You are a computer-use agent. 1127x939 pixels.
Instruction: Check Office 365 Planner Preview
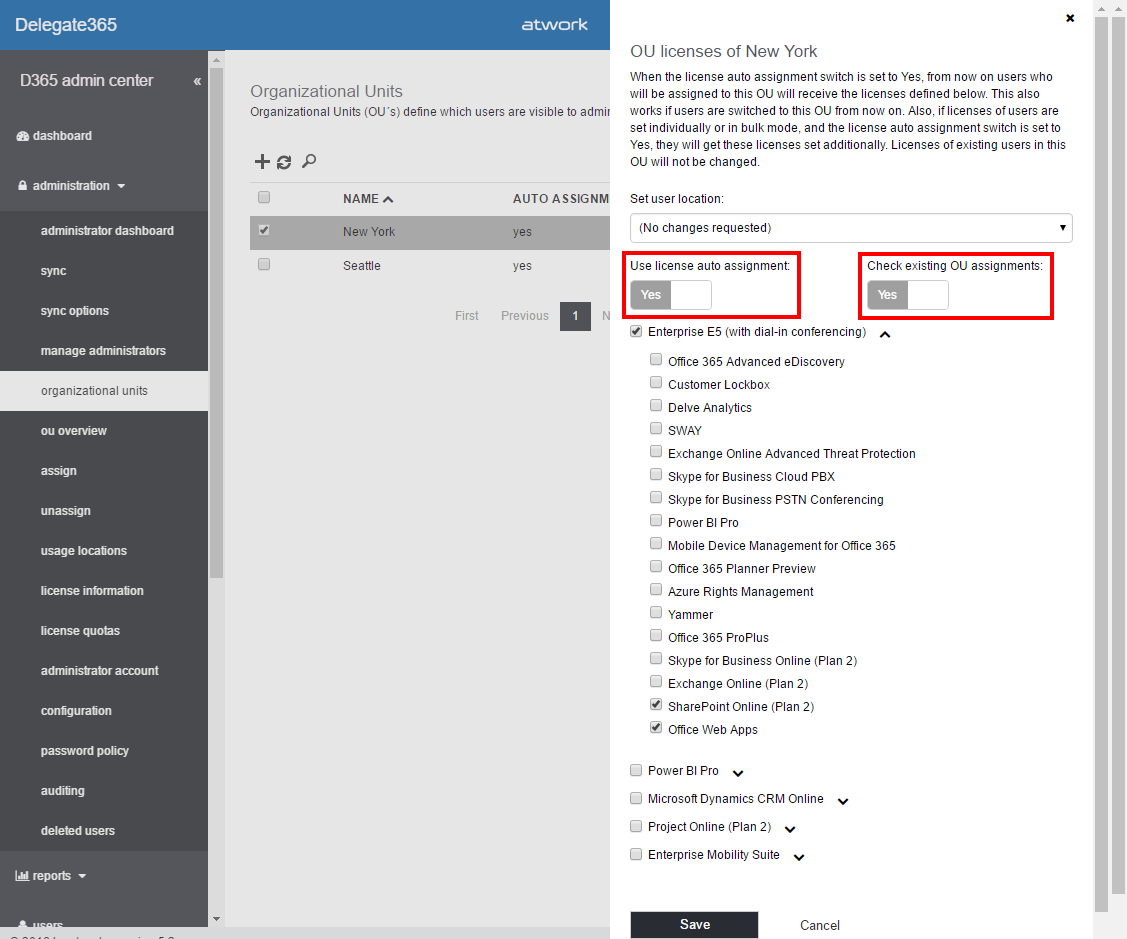click(656, 567)
